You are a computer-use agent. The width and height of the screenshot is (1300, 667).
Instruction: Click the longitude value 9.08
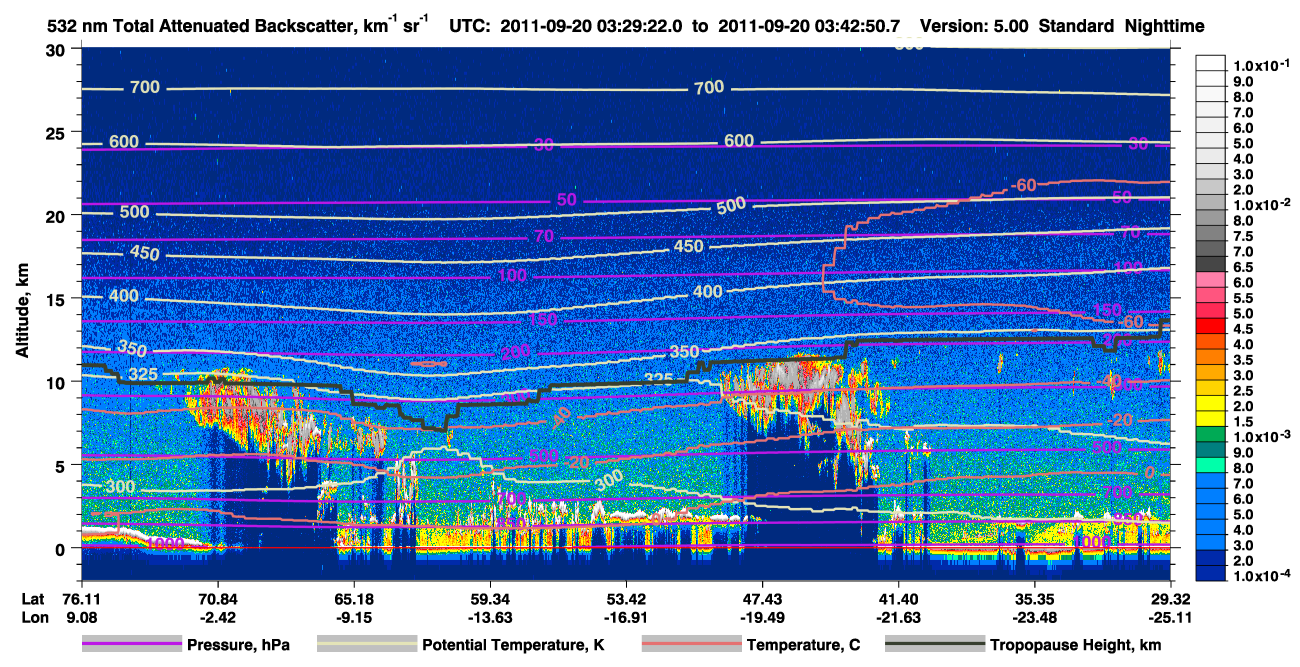click(80, 617)
